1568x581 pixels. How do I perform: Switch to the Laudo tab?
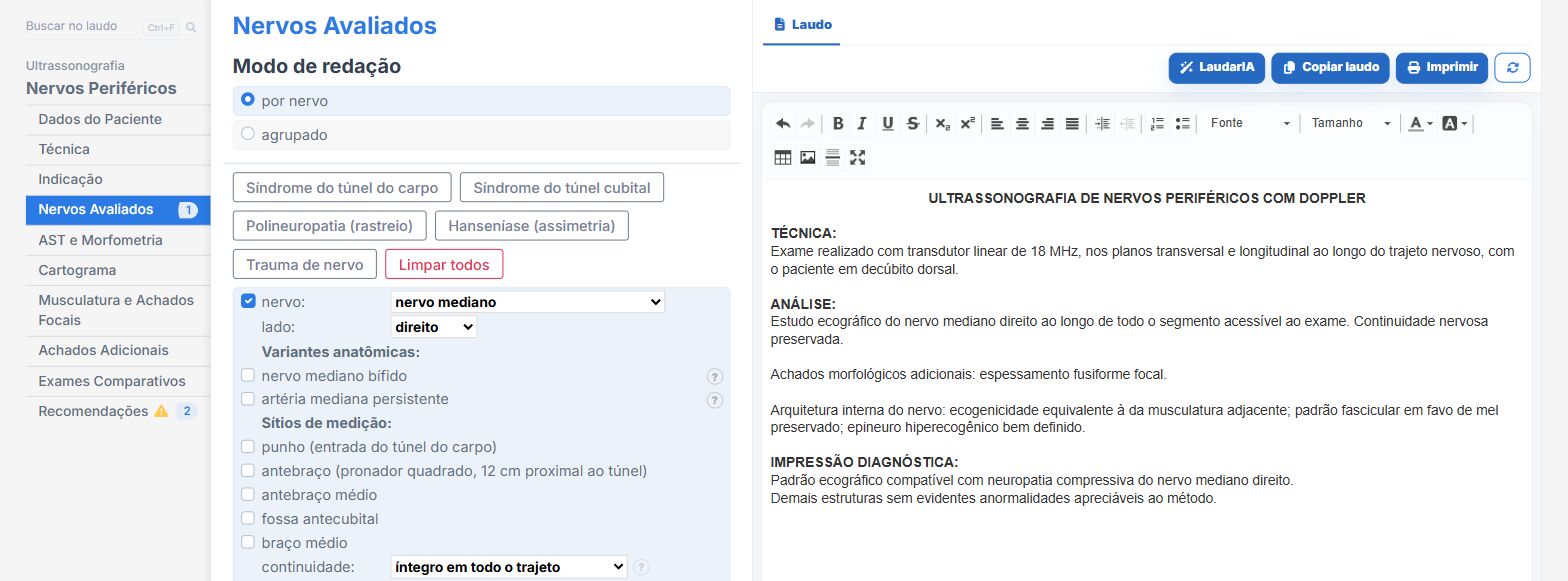[x=802, y=24]
